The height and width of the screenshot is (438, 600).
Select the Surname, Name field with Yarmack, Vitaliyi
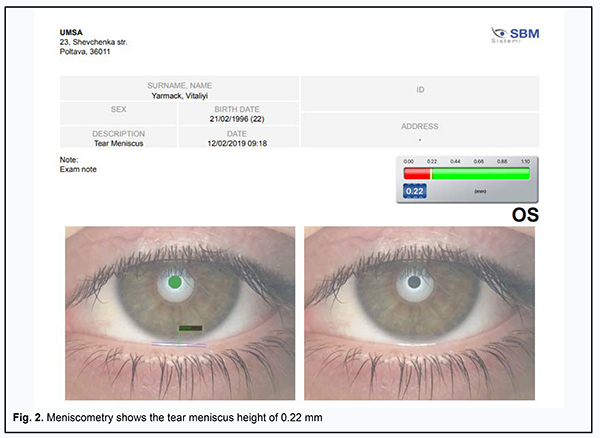179,91
